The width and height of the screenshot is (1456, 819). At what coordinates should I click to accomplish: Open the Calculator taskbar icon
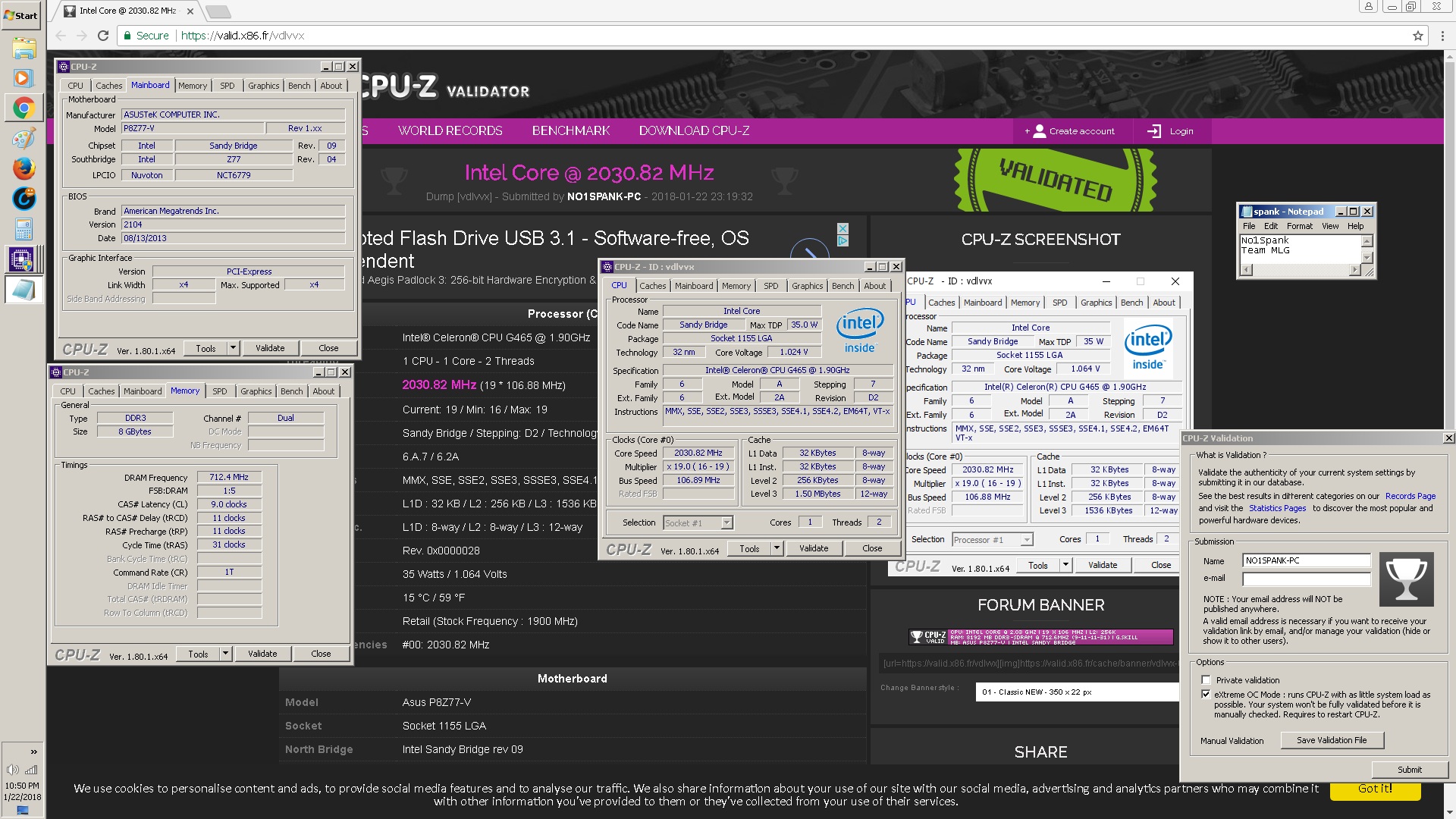24,228
